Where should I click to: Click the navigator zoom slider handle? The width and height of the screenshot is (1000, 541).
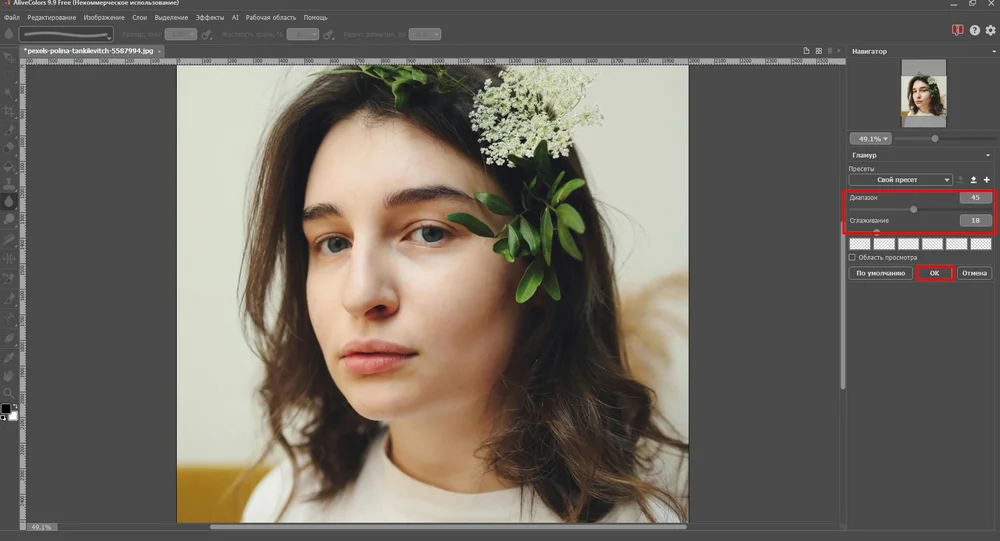[x=935, y=138]
